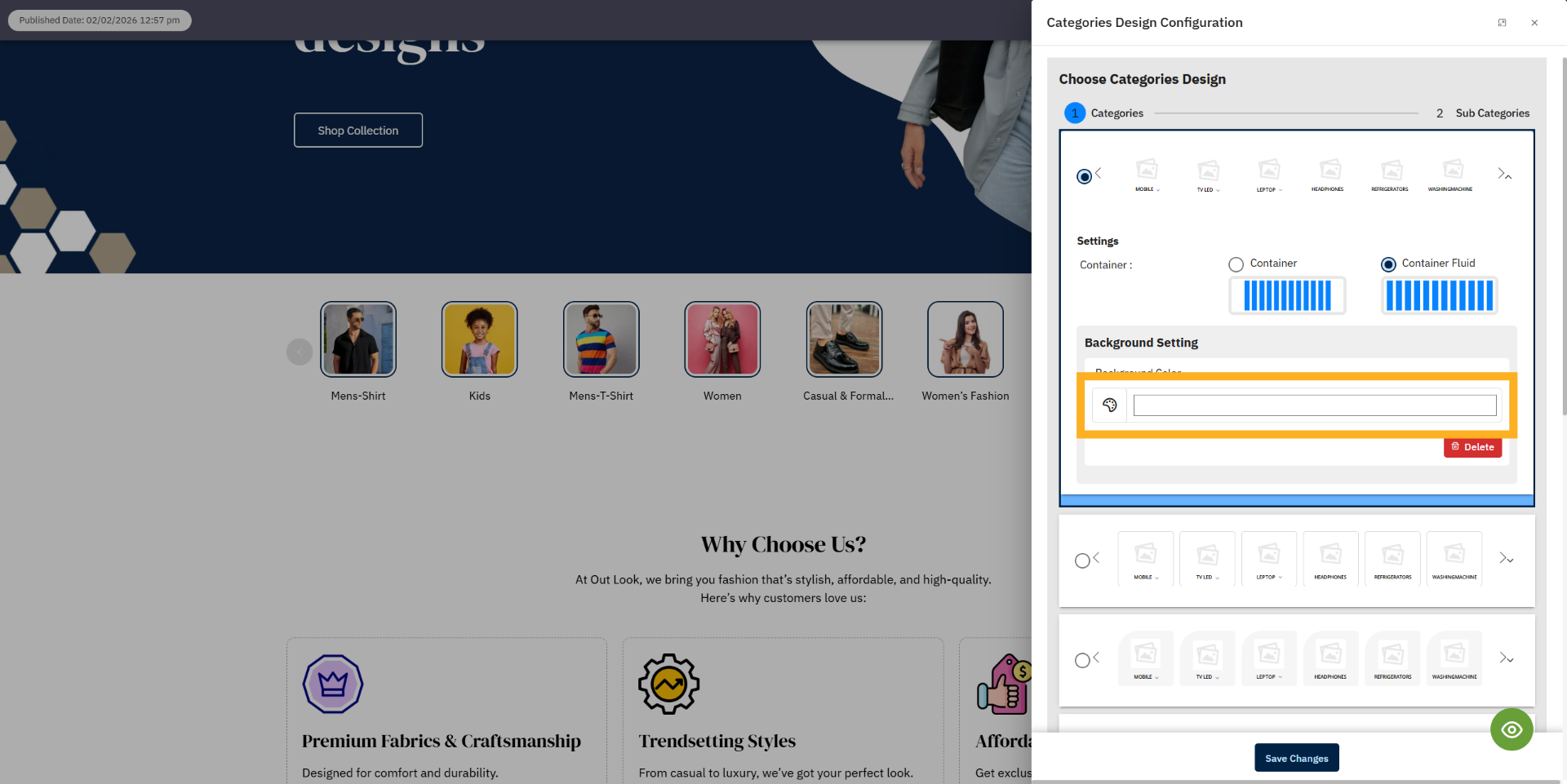The image size is (1567, 784).
Task: Select the second categories design radio button
Action: pos(1082,560)
